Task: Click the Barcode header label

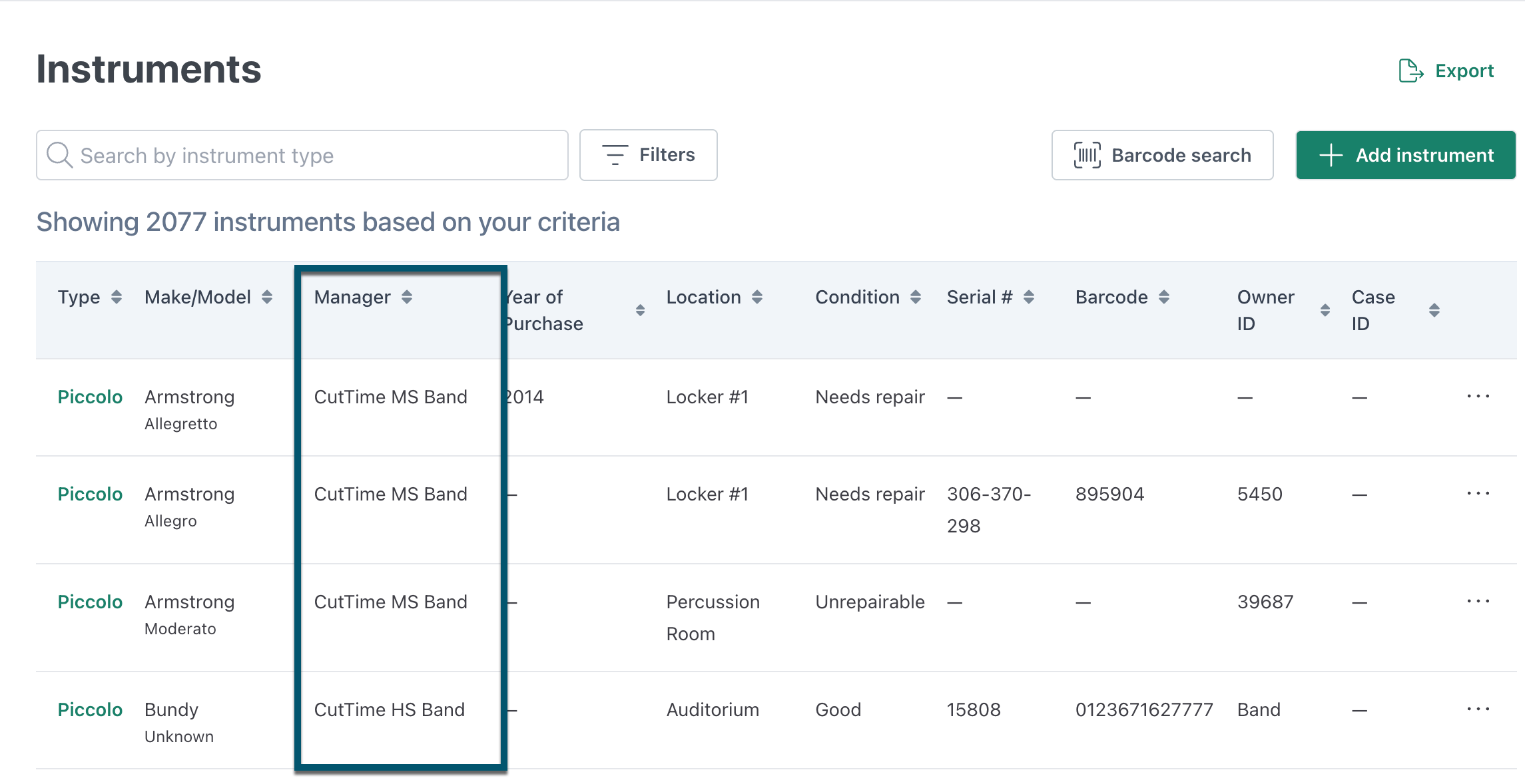Action: click(1111, 297)
